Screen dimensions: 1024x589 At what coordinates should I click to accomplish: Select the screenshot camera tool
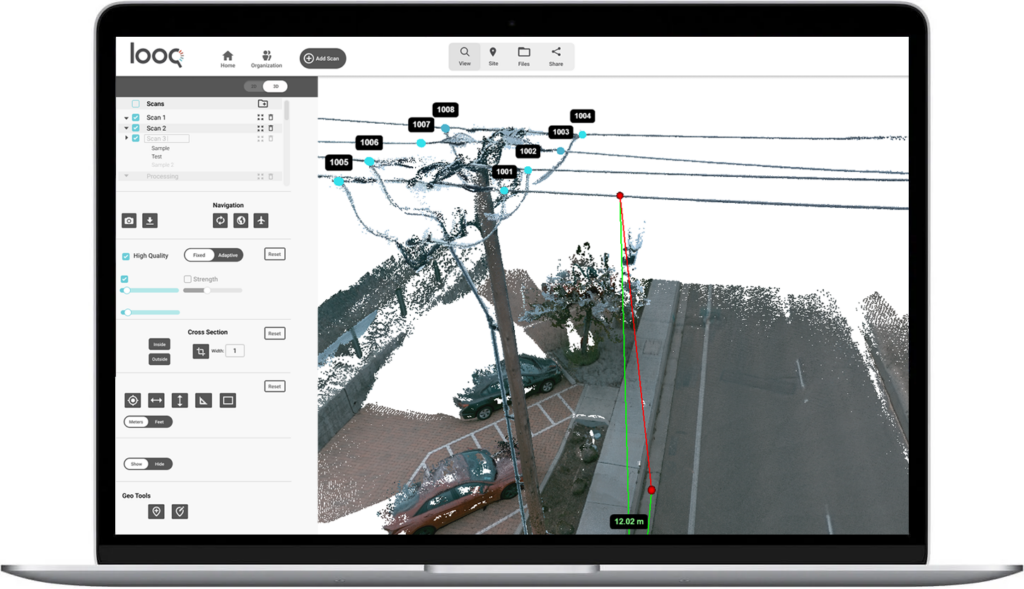(x=129, y=220)
